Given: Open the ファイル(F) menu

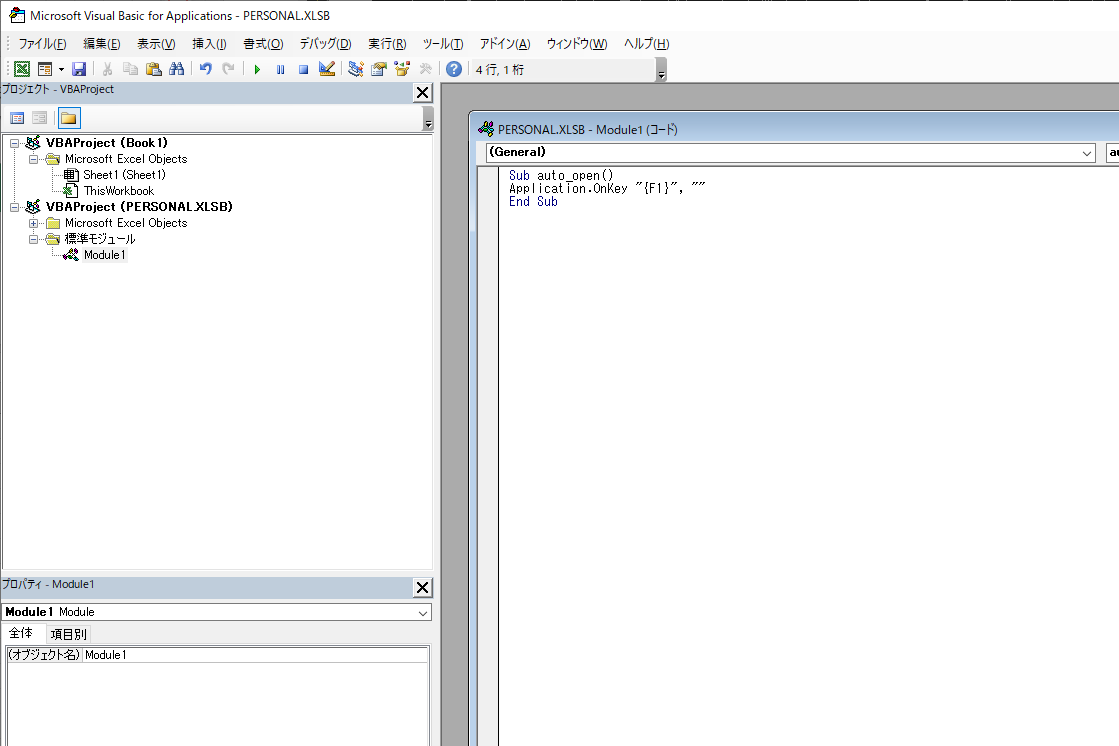Looking at the screenshot, I should tap(42, 44).
